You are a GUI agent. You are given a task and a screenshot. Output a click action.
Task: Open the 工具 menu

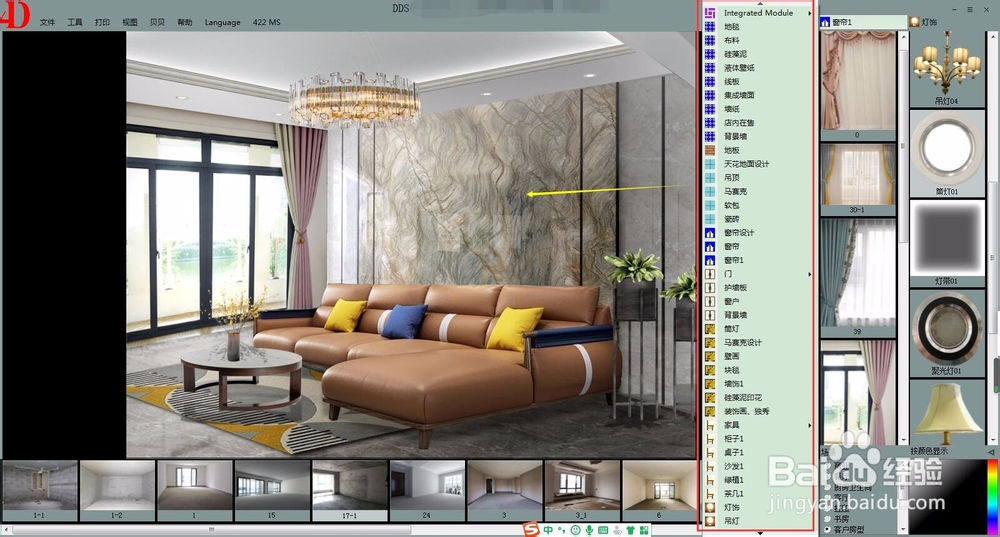[x=75, y=22]
